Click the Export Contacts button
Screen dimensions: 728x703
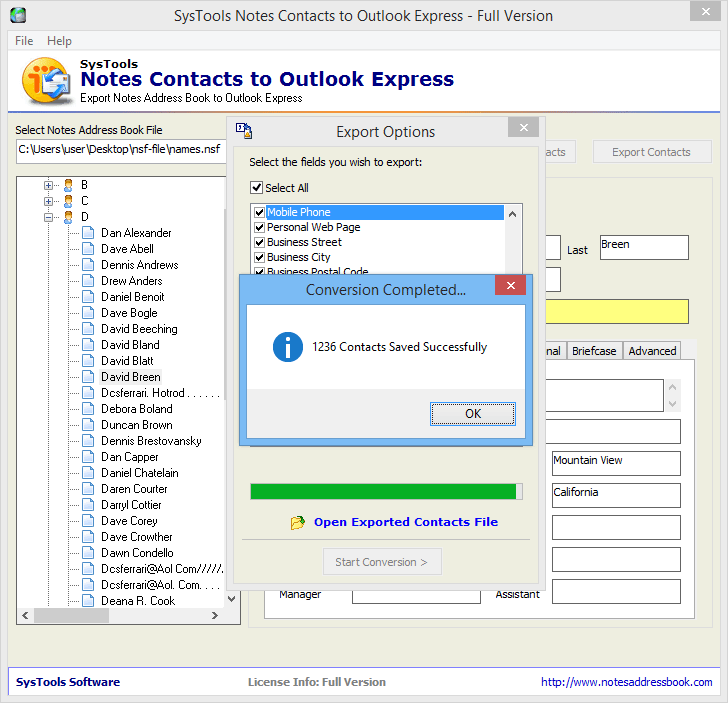point(652,152)
